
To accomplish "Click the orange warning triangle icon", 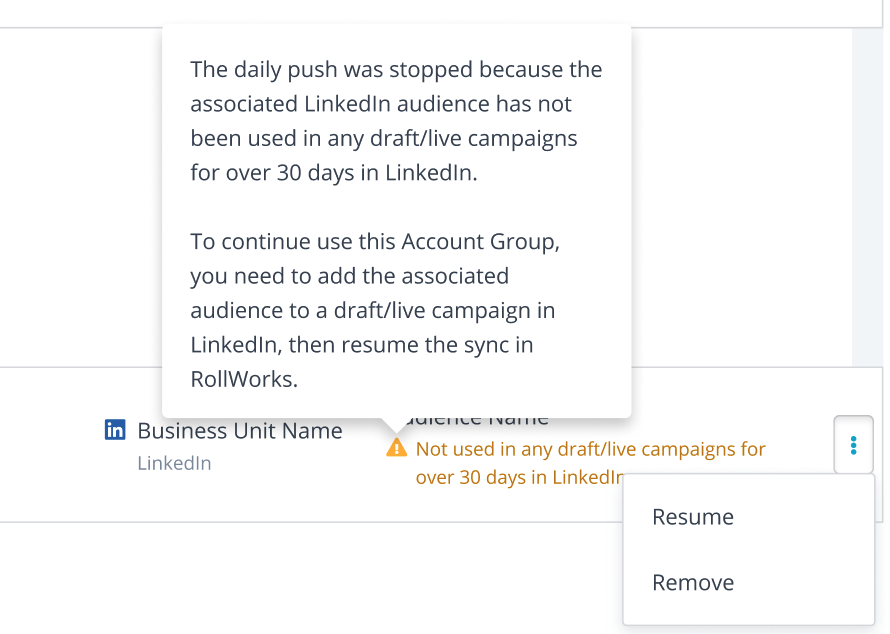I will click(x=397, y=448).
